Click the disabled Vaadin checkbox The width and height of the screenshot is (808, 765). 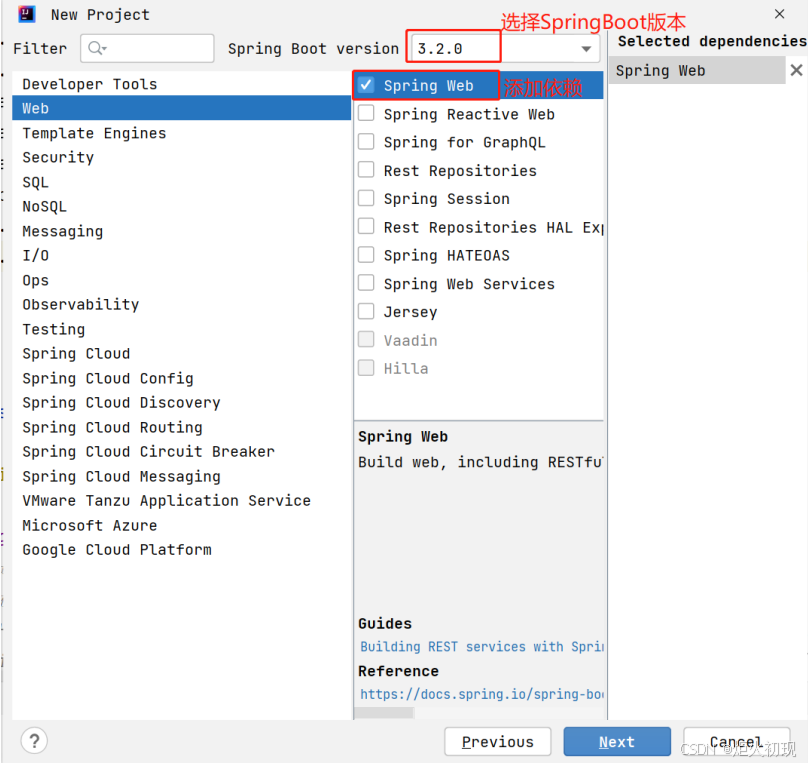tap(366, 340)
